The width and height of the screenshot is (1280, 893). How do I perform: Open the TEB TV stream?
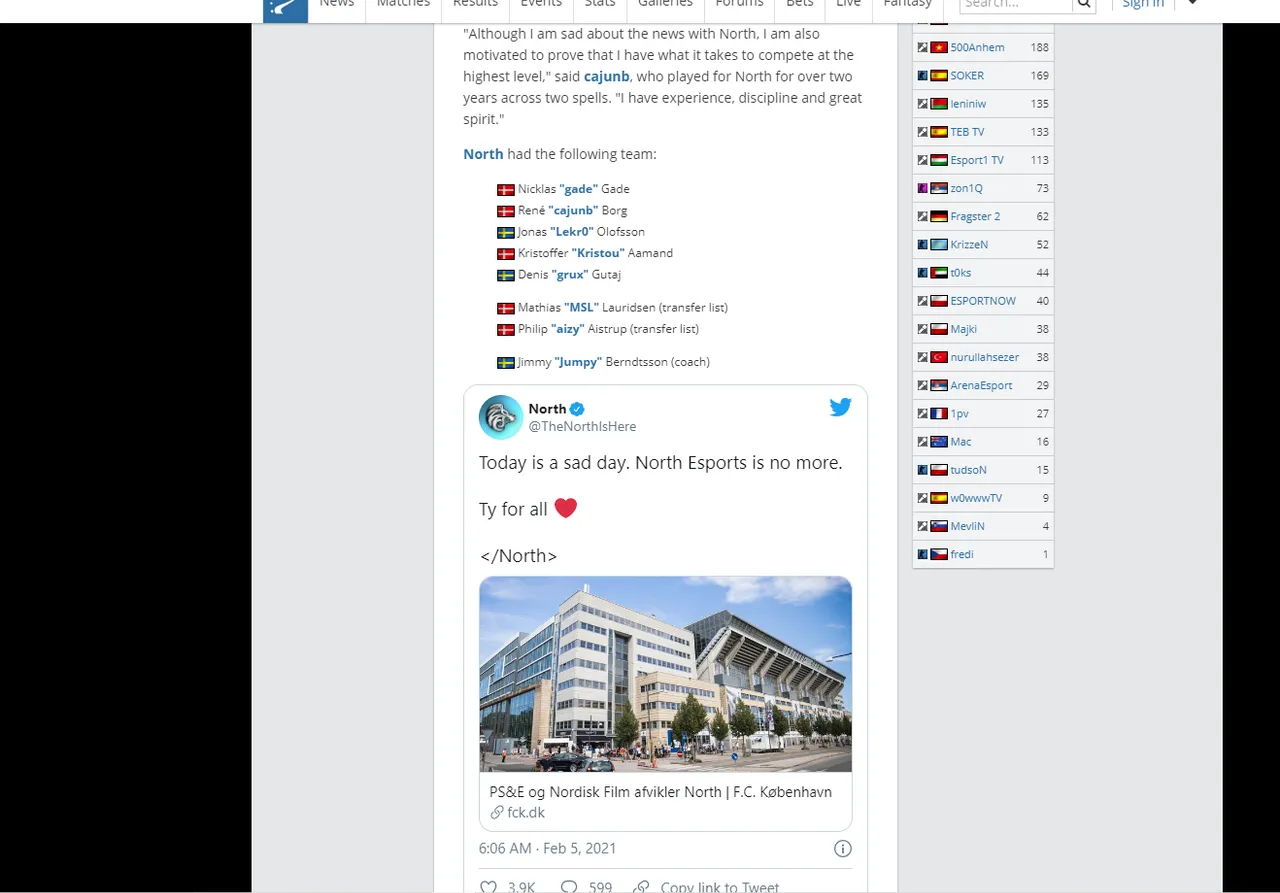(x=967, y=132)
